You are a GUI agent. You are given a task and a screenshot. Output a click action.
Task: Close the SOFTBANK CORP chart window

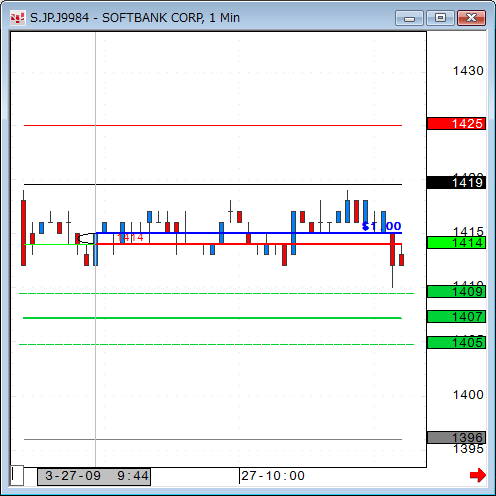[471, 18]
